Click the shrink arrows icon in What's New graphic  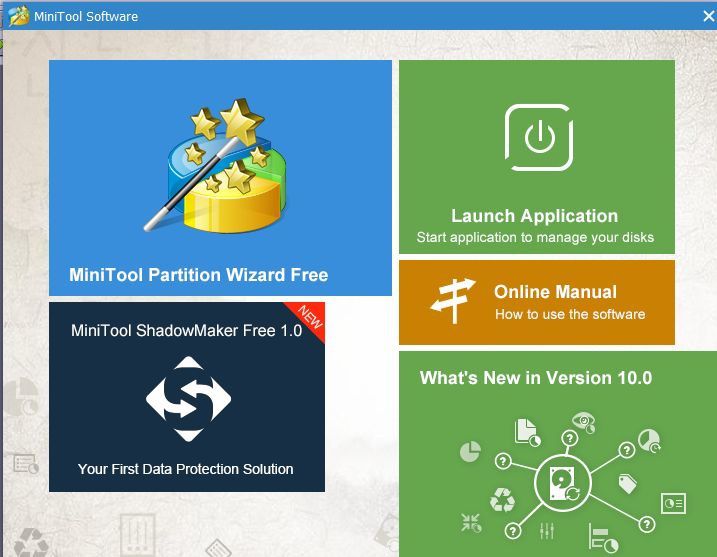pos(471,523)
